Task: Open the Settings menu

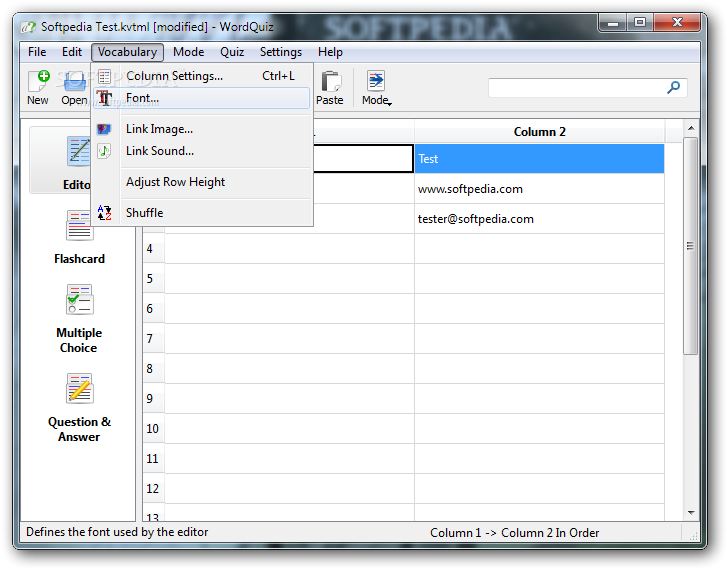Action: (281, 52)
